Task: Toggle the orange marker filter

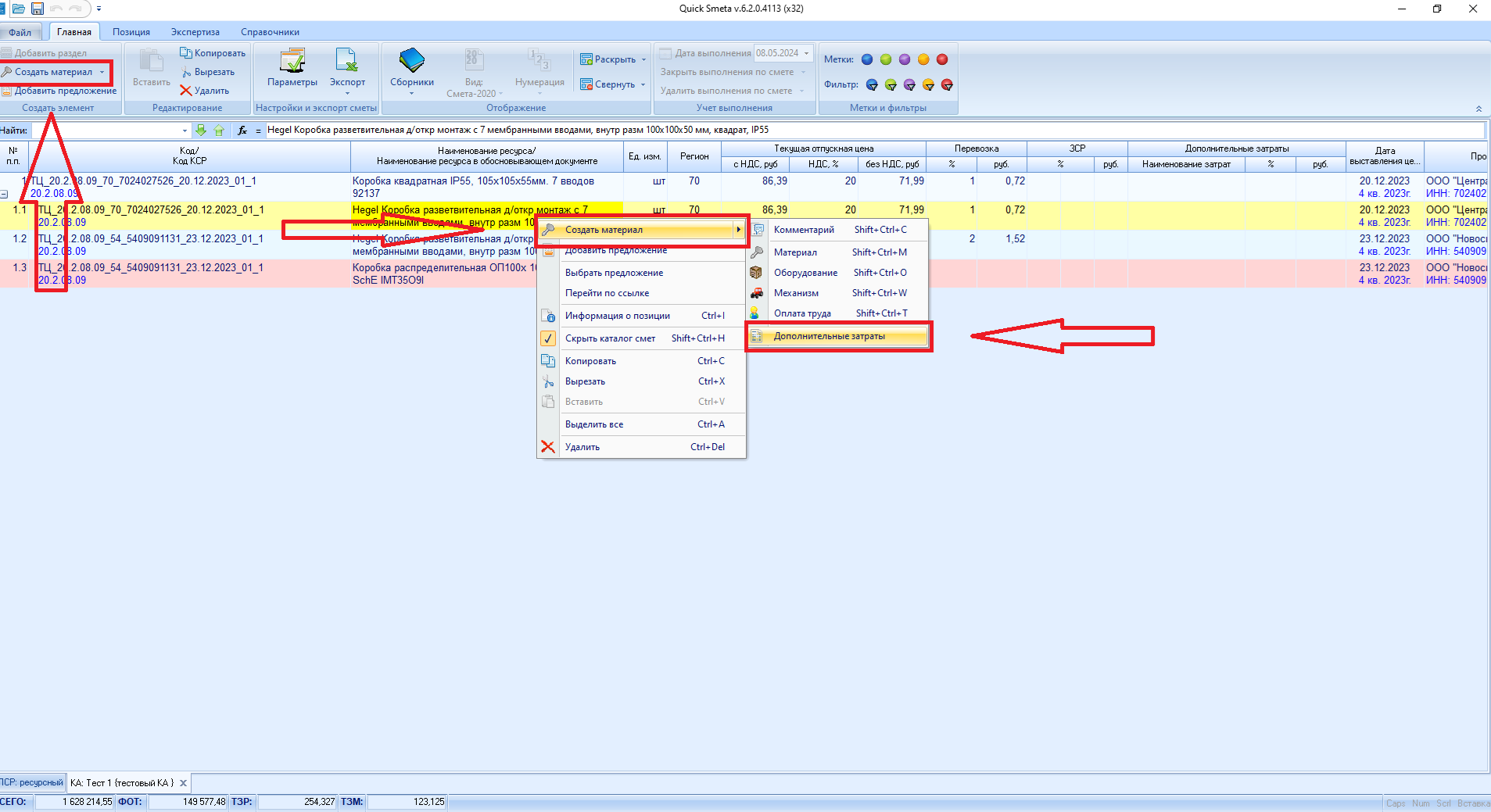Action: pos(928,84)
